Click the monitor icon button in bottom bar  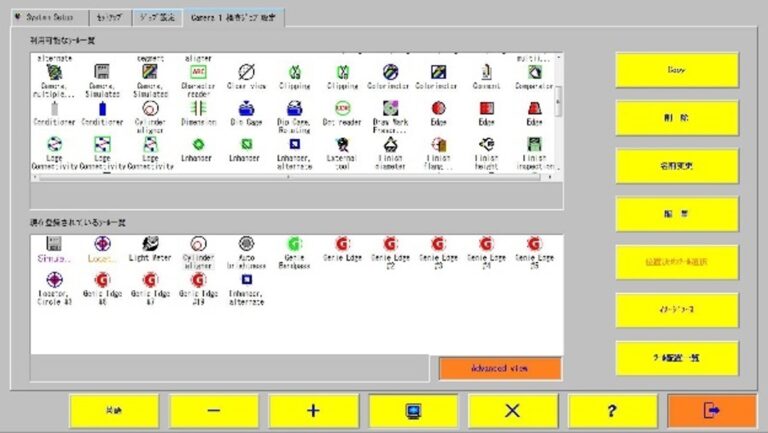point(413,410)
